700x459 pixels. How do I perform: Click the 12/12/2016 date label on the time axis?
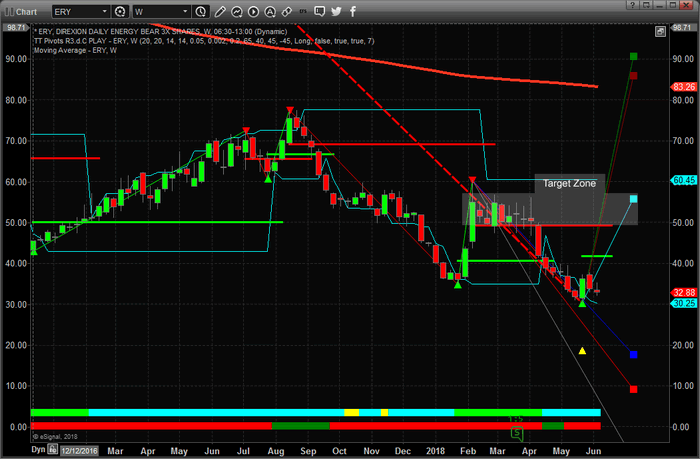coord(79,451)
